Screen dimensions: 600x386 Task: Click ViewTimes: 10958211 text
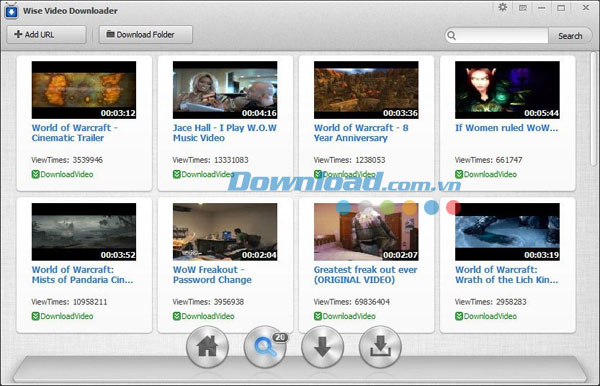pyautogui.click(x=69, y=302)
